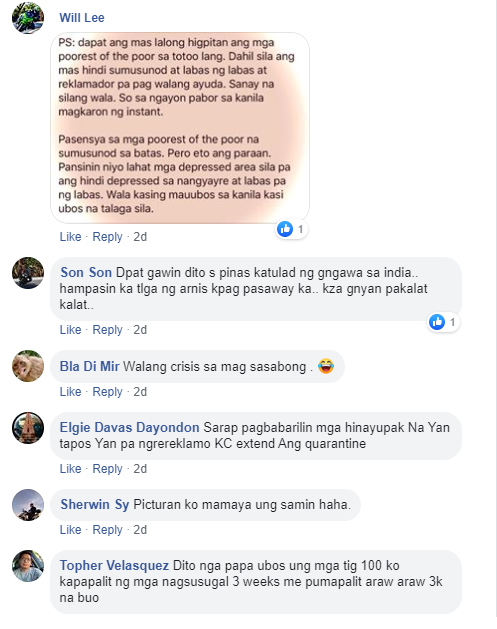497x629 pixels.
Task: Open Will Lee's profile name link
Action: point(82,18)
